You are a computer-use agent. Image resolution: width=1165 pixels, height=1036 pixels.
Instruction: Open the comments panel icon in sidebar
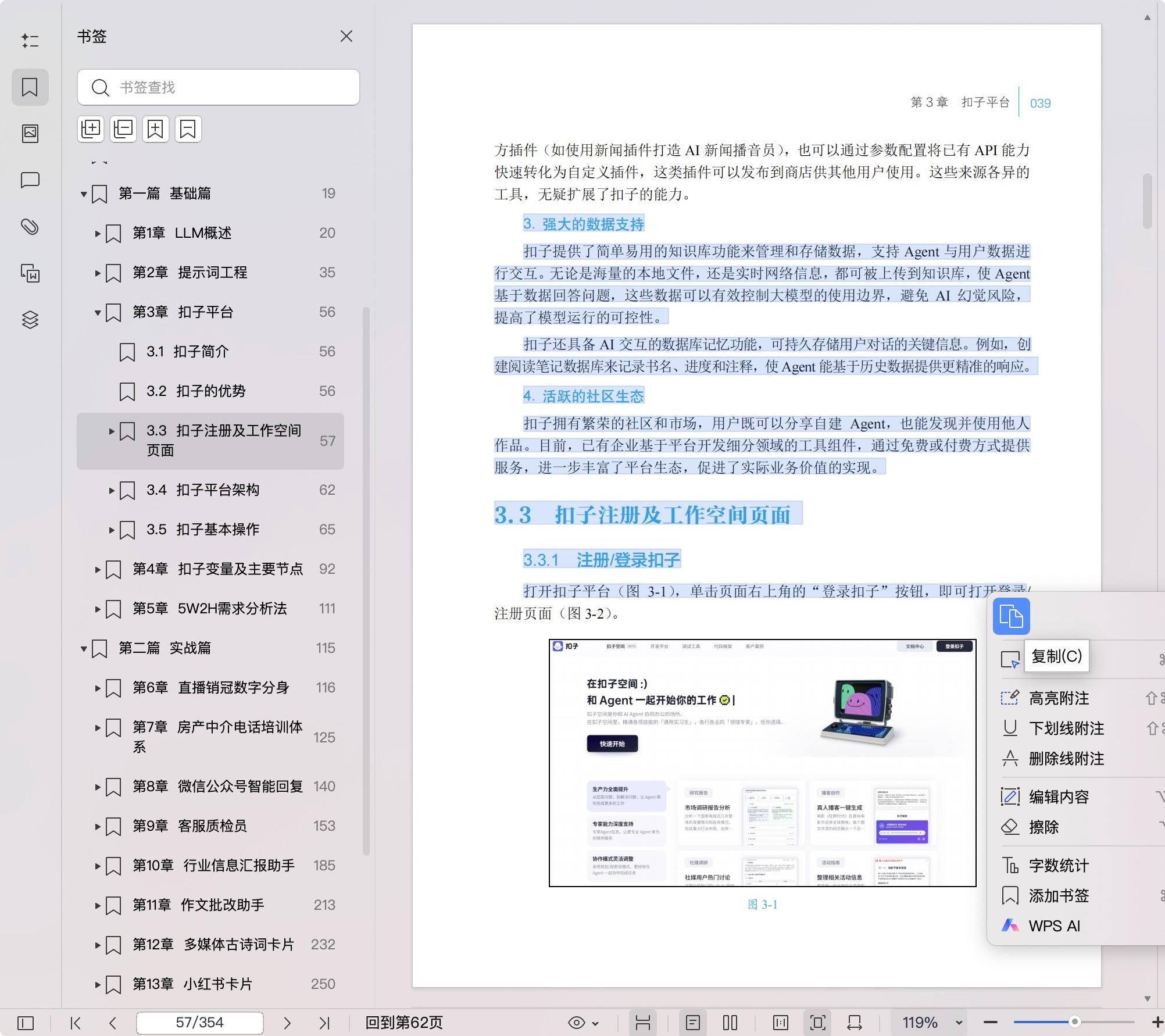pos(30,180)
